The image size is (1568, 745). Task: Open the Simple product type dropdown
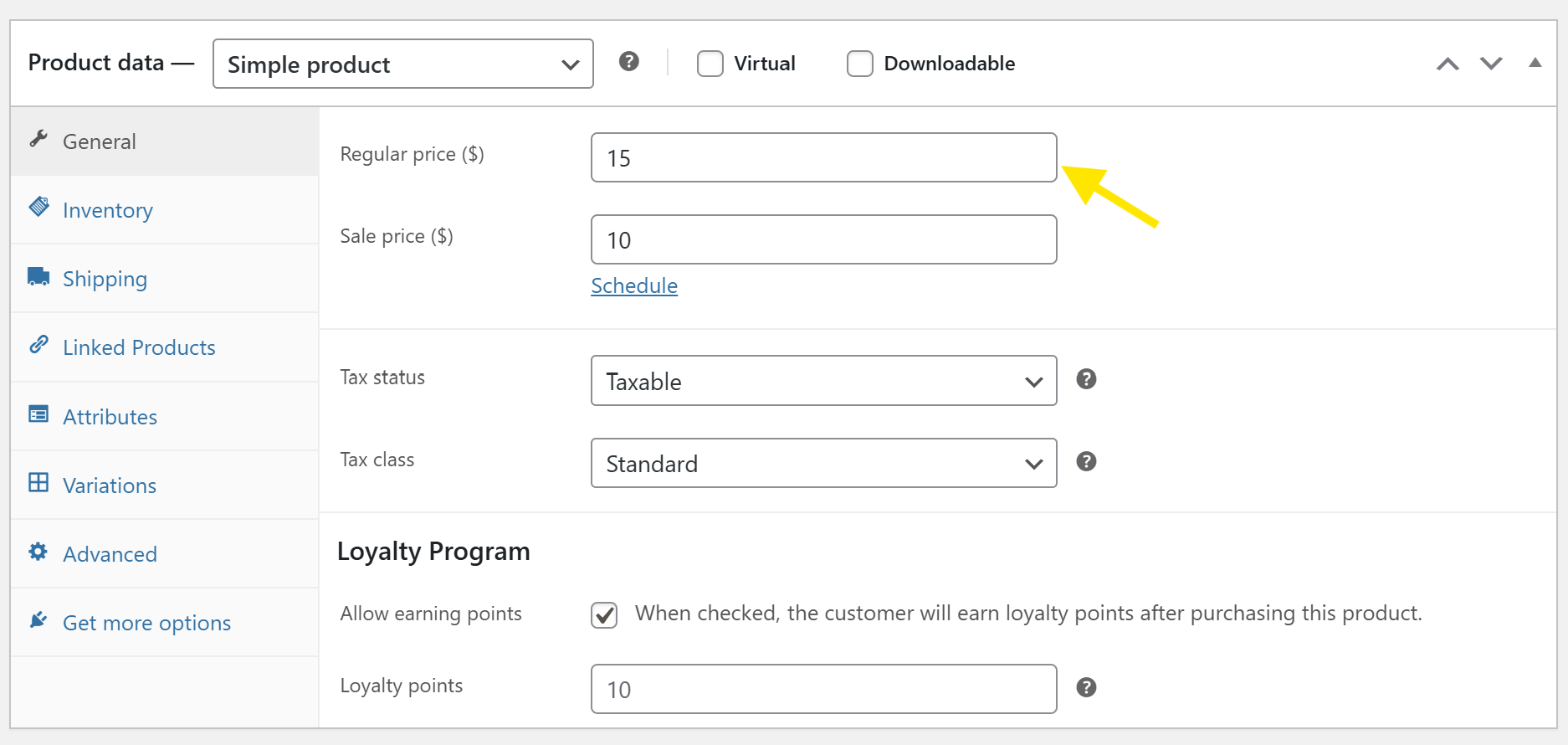pyautogui.click(x=402, y=64)
